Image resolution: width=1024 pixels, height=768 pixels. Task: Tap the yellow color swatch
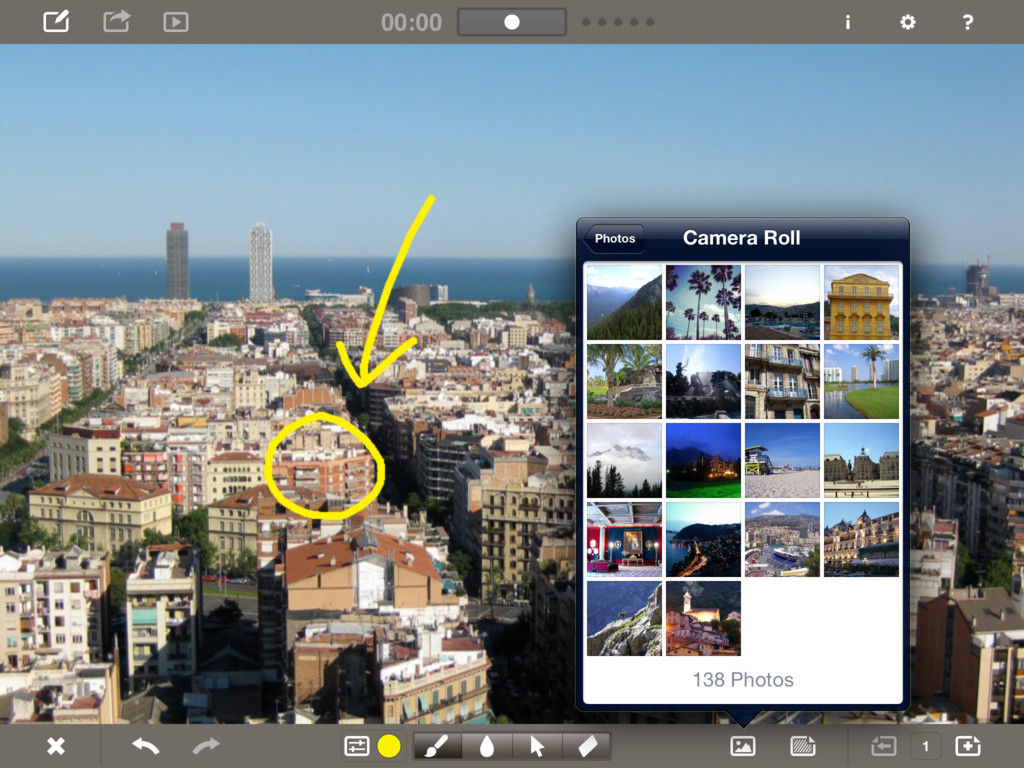tap(389, 746)
